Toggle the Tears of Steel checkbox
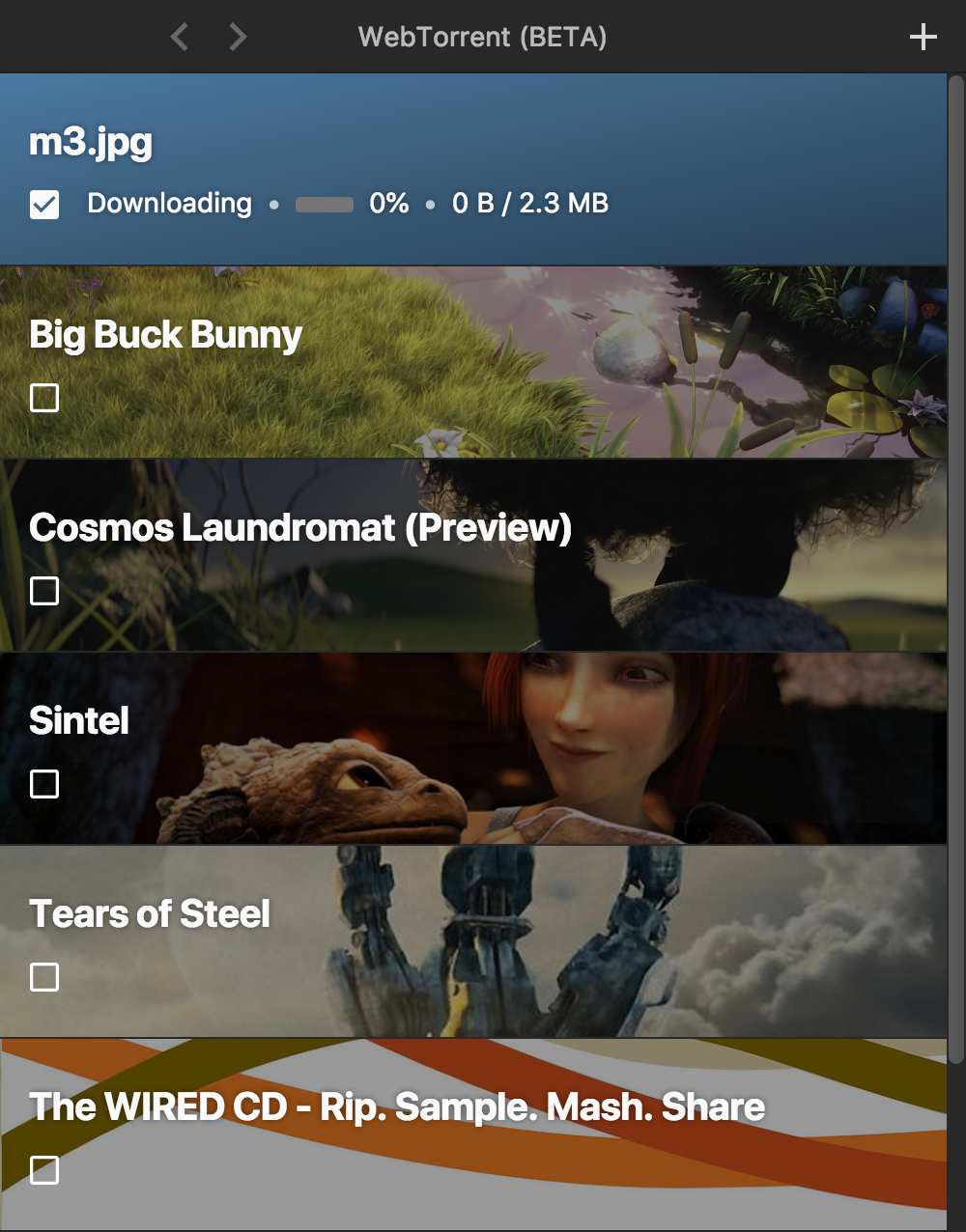The height and width of the screenshot is (1232, 966). click(44, 977)
